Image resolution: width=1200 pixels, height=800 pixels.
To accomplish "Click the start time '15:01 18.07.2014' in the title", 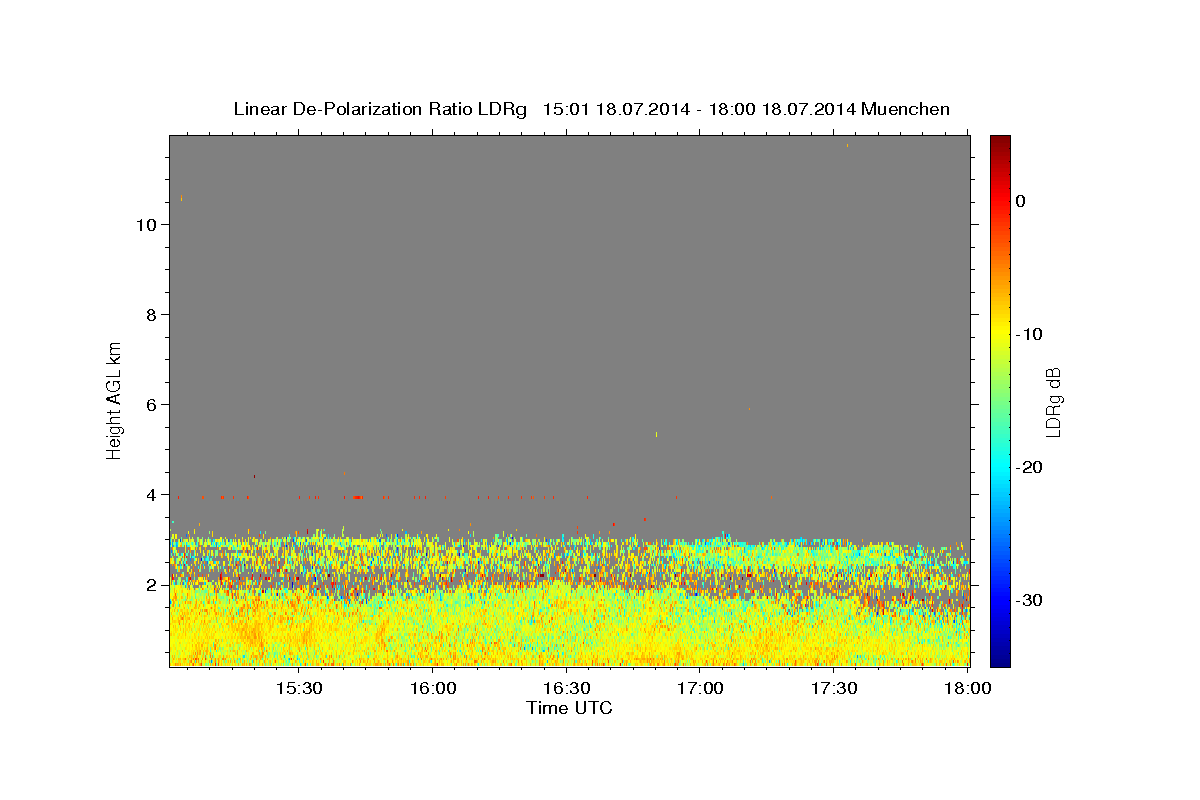I will [616, 109].
